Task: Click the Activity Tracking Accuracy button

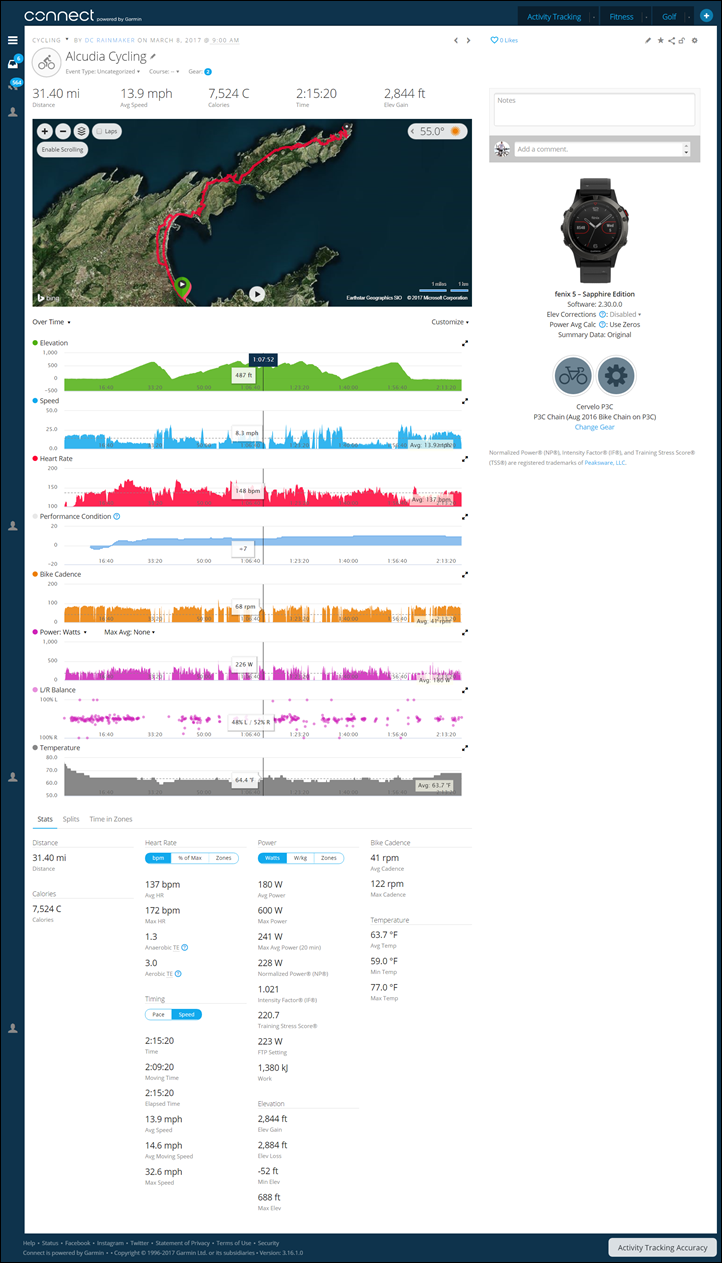Action: pos(662,1247)
